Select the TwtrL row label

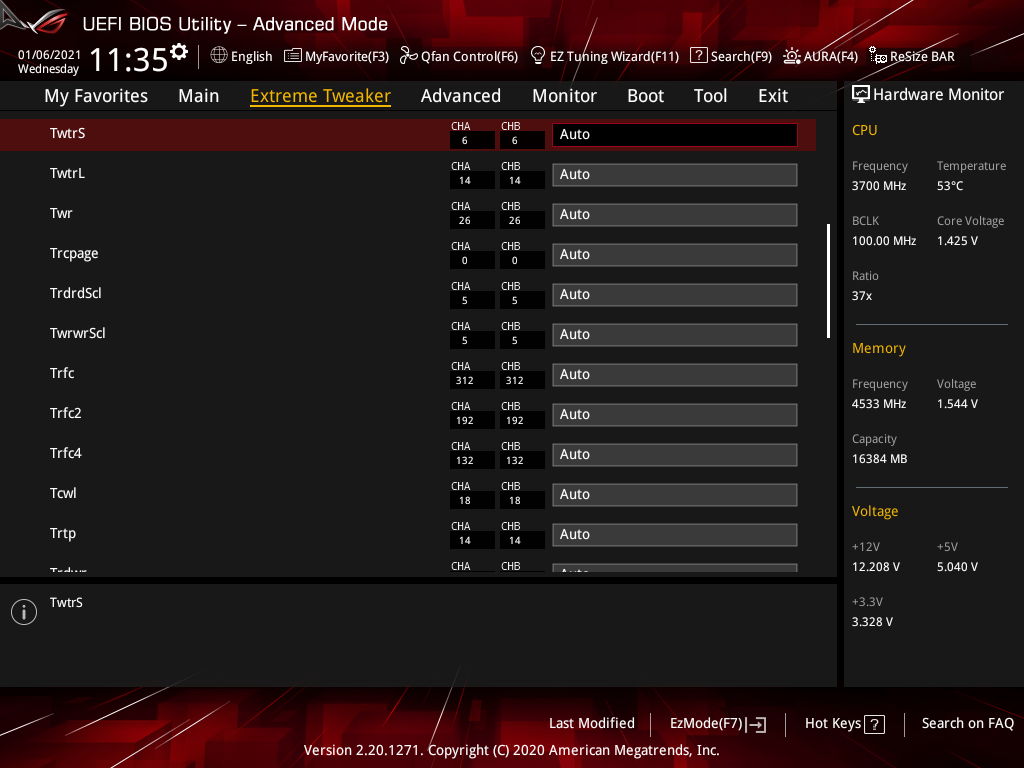pos(67,173)
